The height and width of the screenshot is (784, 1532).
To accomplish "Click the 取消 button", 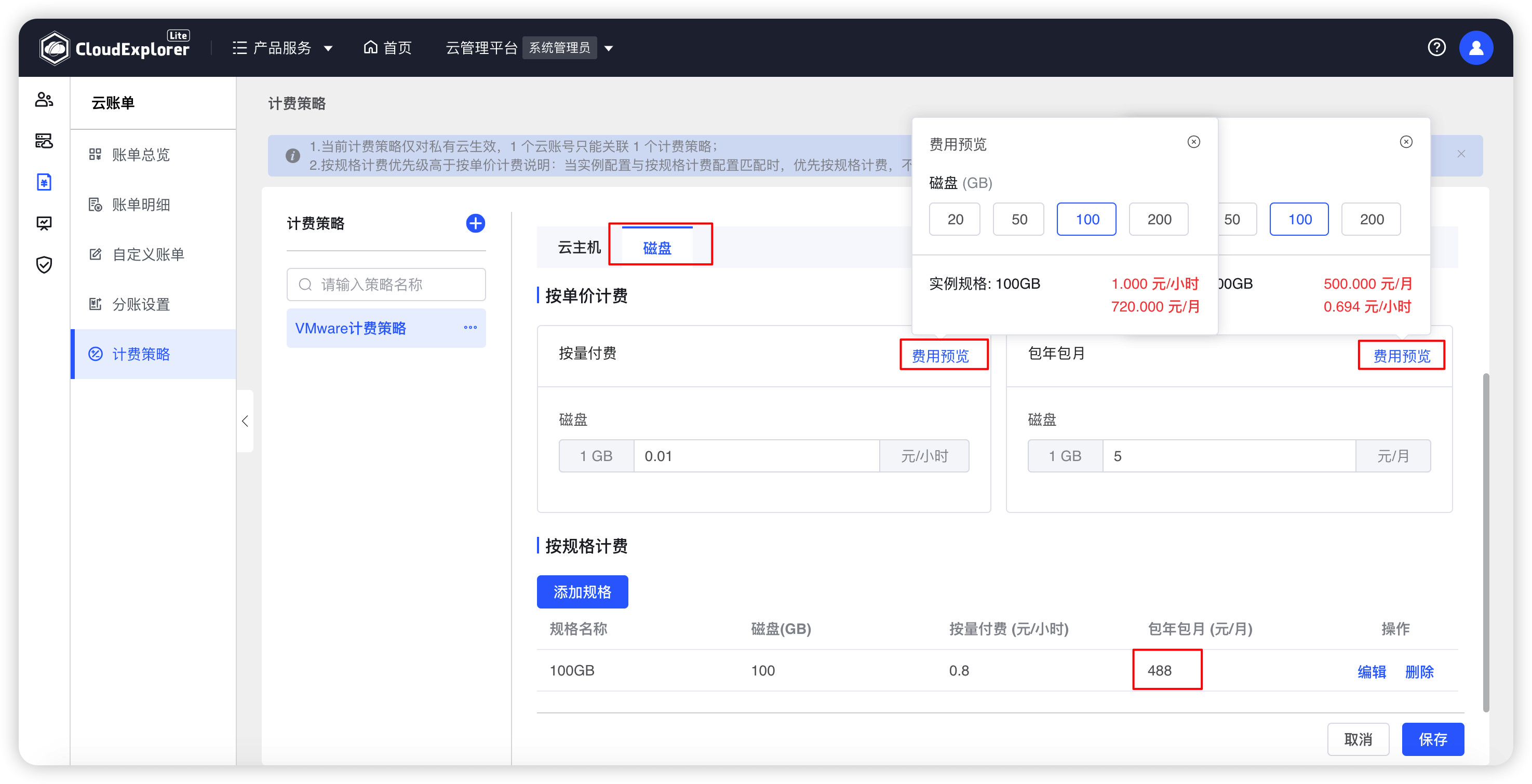I will coord(1358,739).
